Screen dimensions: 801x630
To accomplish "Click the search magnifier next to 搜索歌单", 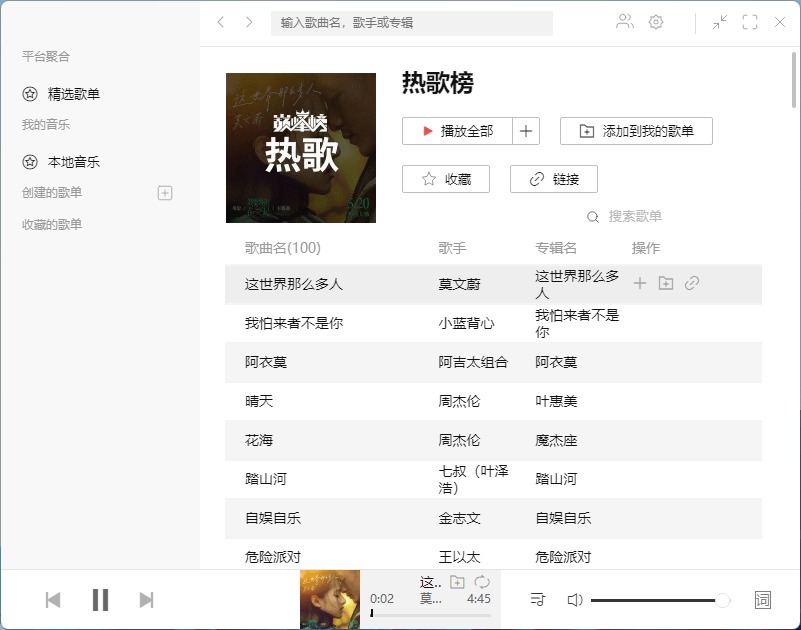I will point(593,216).
